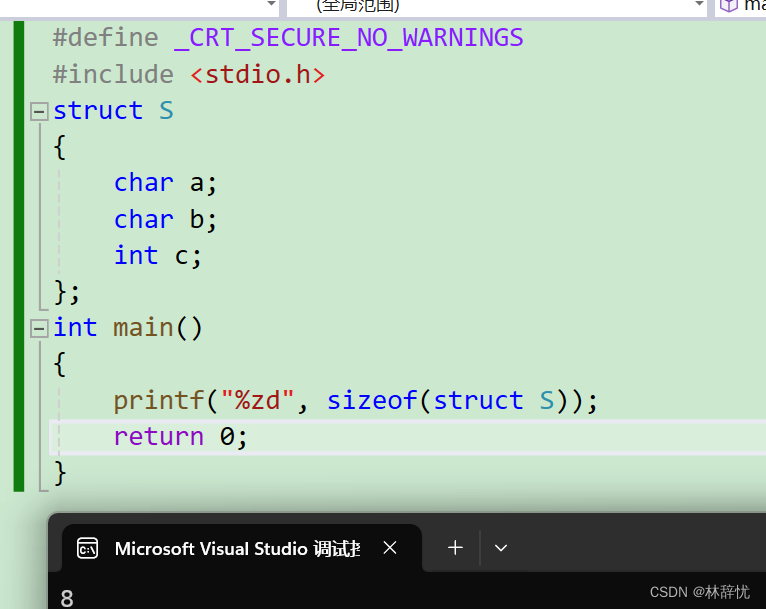Select the Microsoft Visual Studio debug console tab
766x609 pixels.
[x=242, y=548]
